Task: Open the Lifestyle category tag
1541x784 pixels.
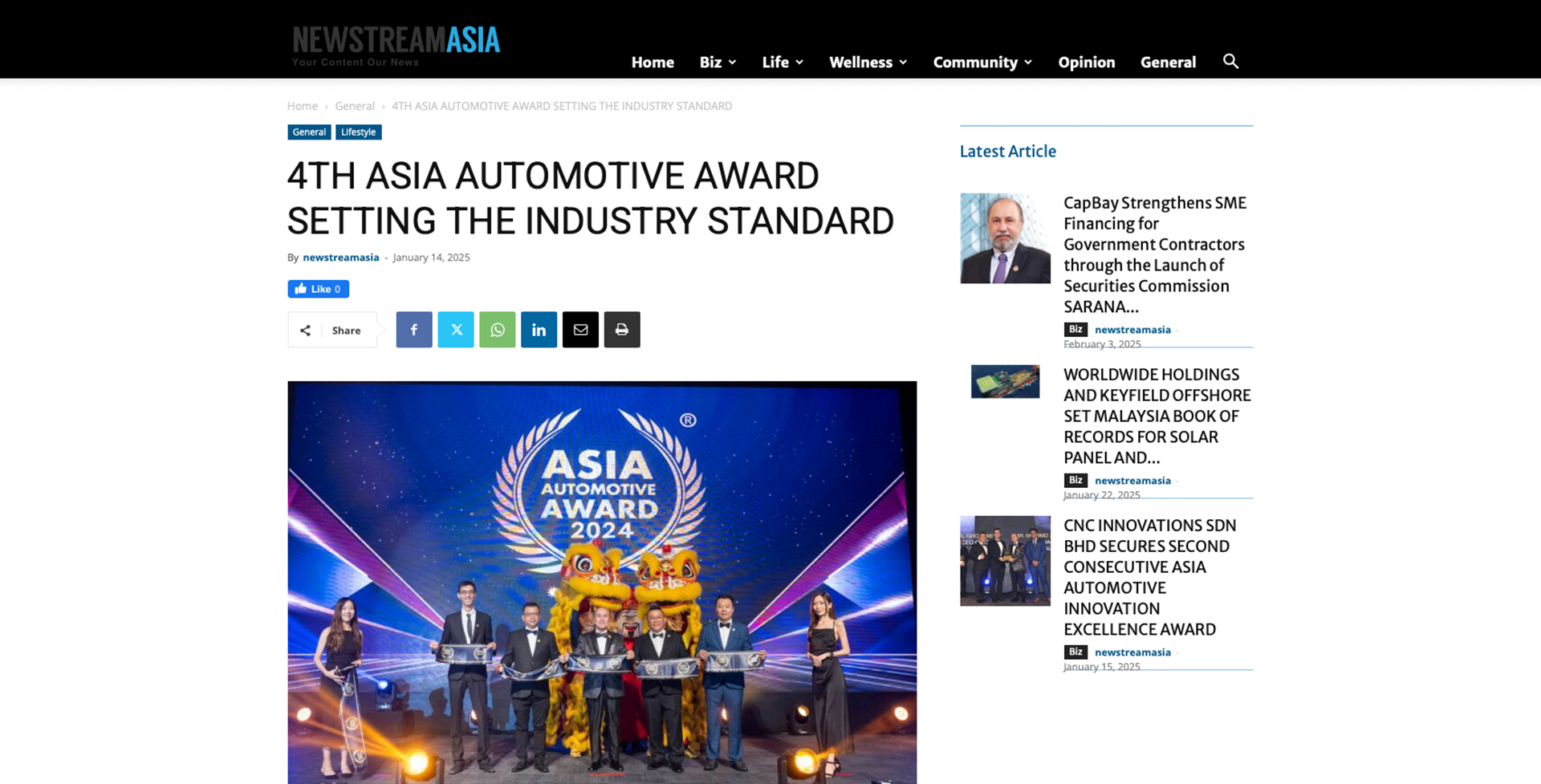Action: [358, 132]
